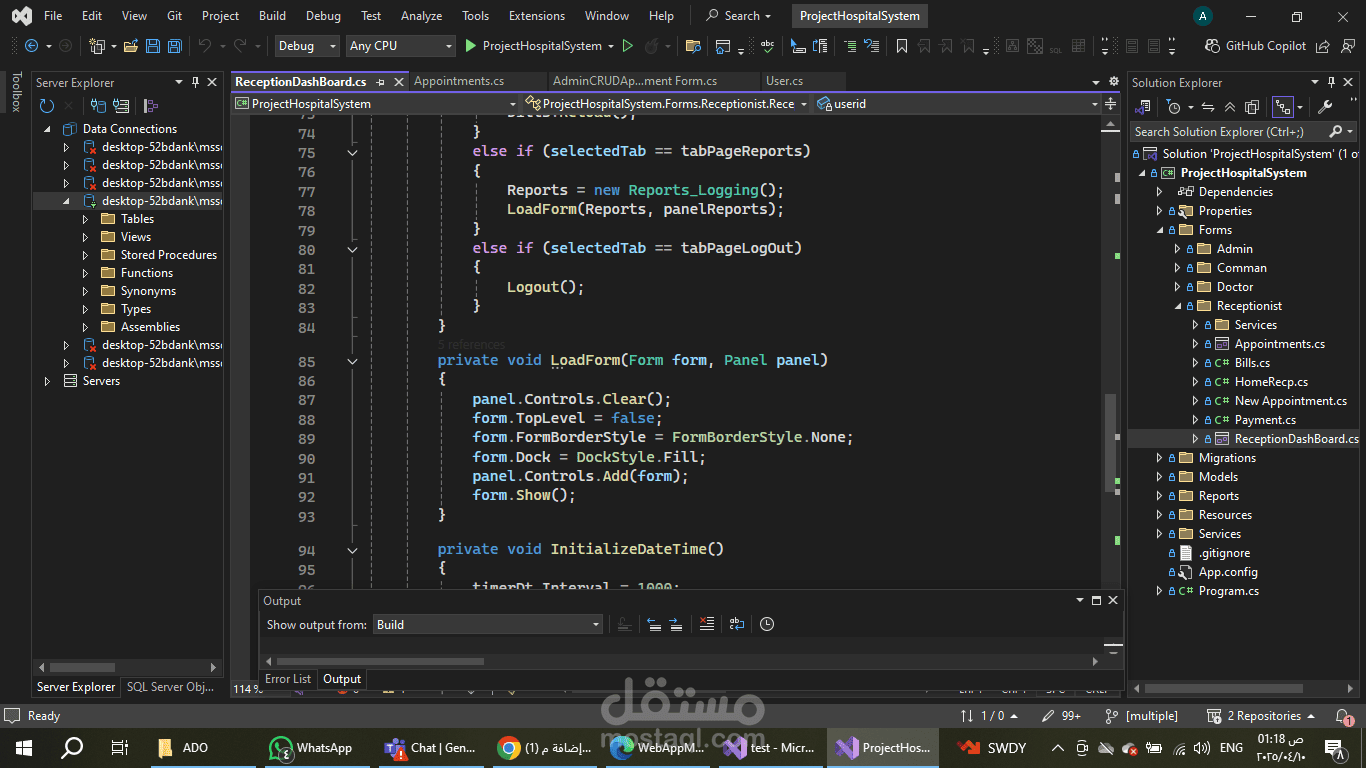Start debugging ProjectHospitalSystem
The width and height of the screenshot is (1366, 768).
[x=533, y=46]
